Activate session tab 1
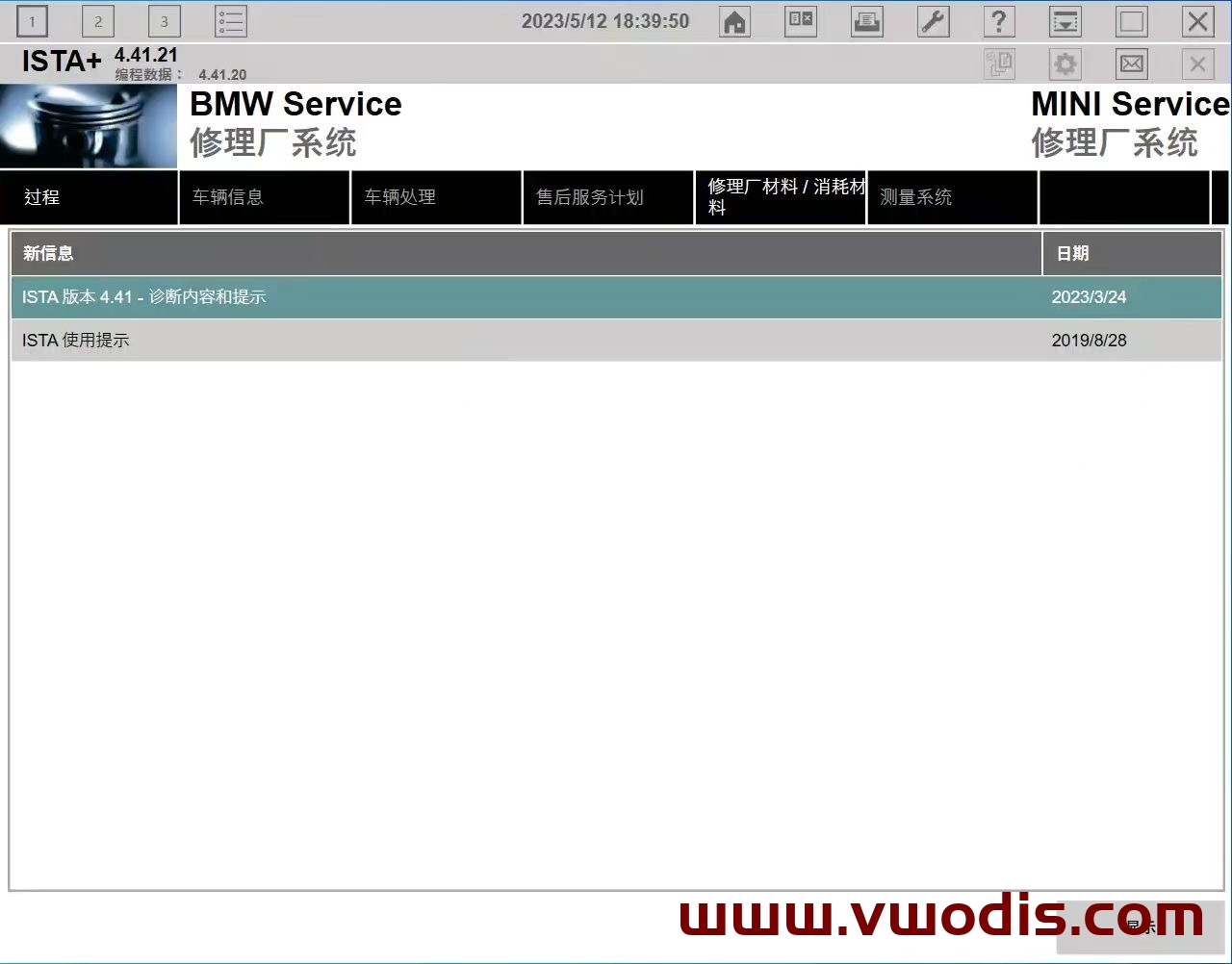 pyautogui.click(x=32, y=21)
